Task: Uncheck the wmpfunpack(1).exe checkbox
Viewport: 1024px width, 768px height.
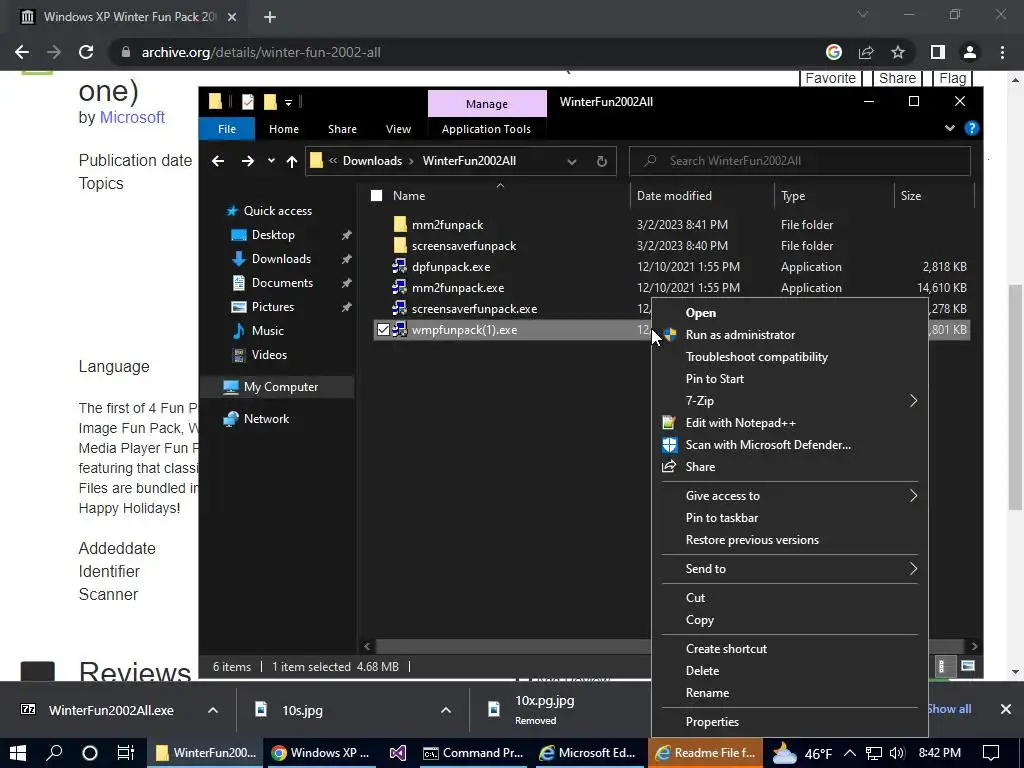Action: (383, 330)
